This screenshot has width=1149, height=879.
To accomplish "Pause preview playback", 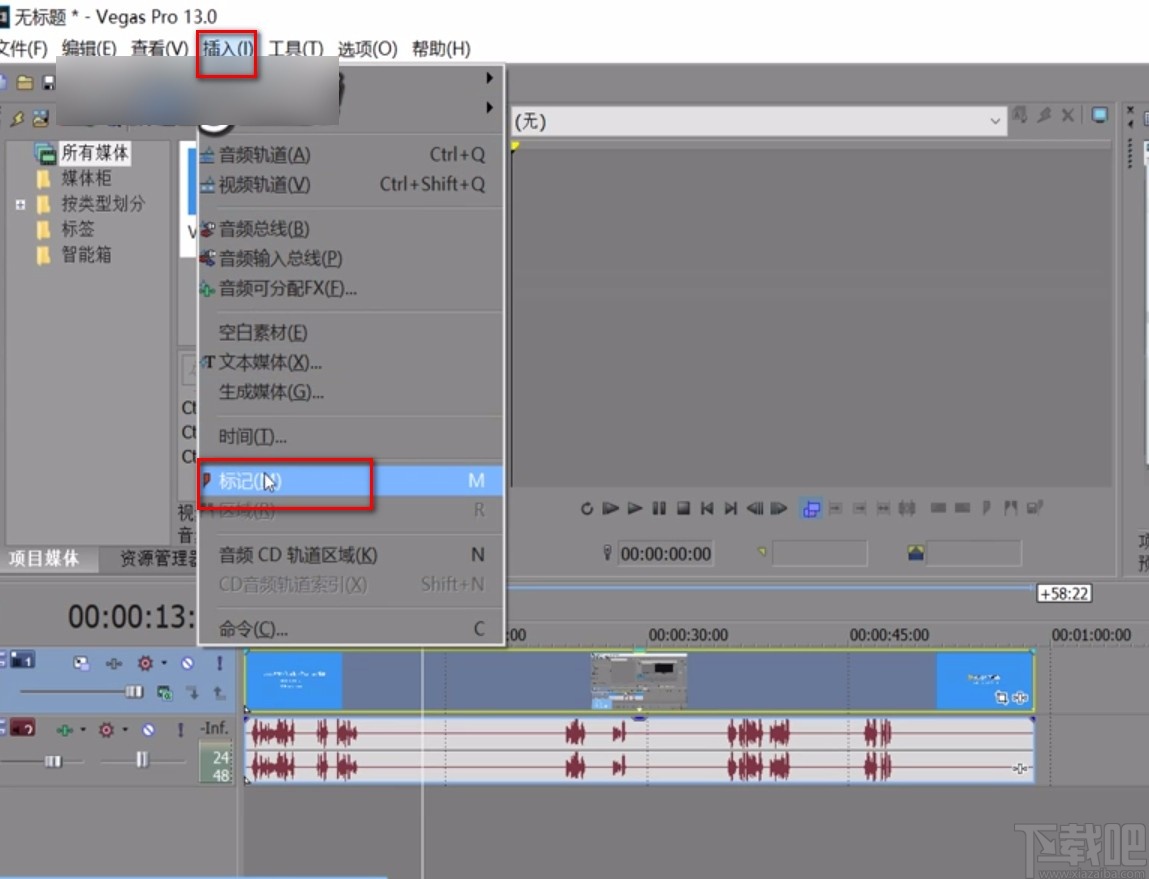I will [659, 508].
